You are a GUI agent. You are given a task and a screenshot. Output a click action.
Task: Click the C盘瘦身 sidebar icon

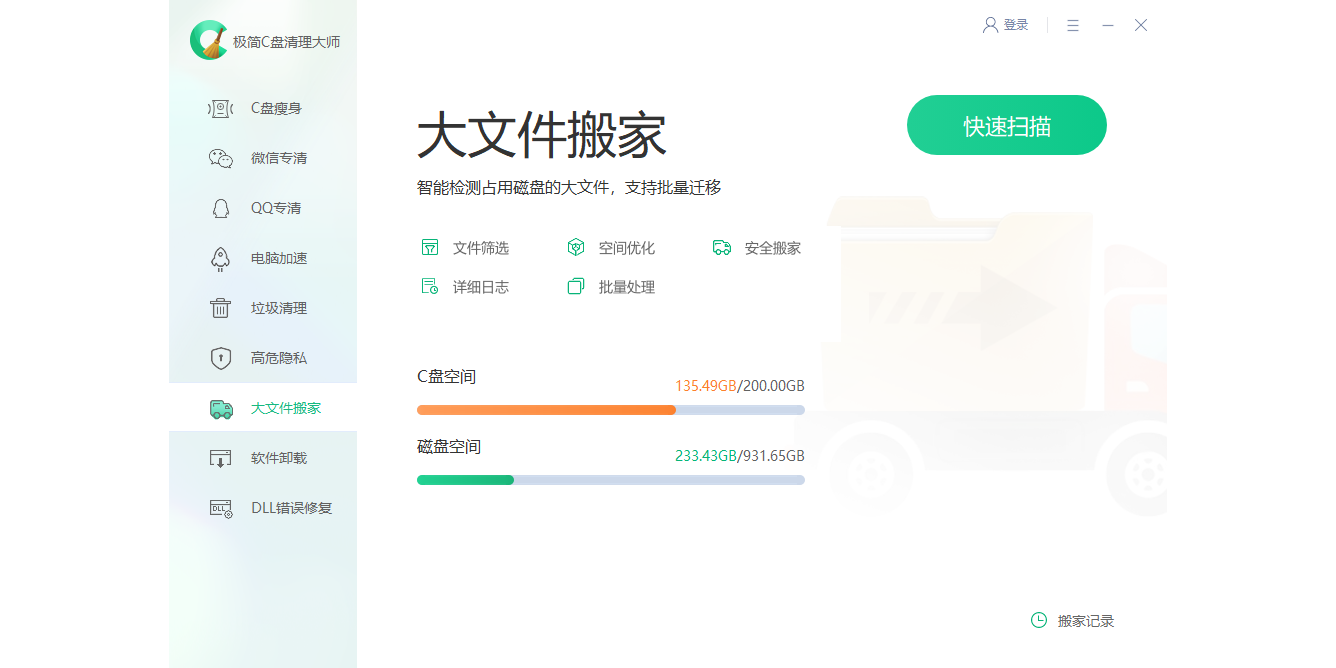(221, 108)
